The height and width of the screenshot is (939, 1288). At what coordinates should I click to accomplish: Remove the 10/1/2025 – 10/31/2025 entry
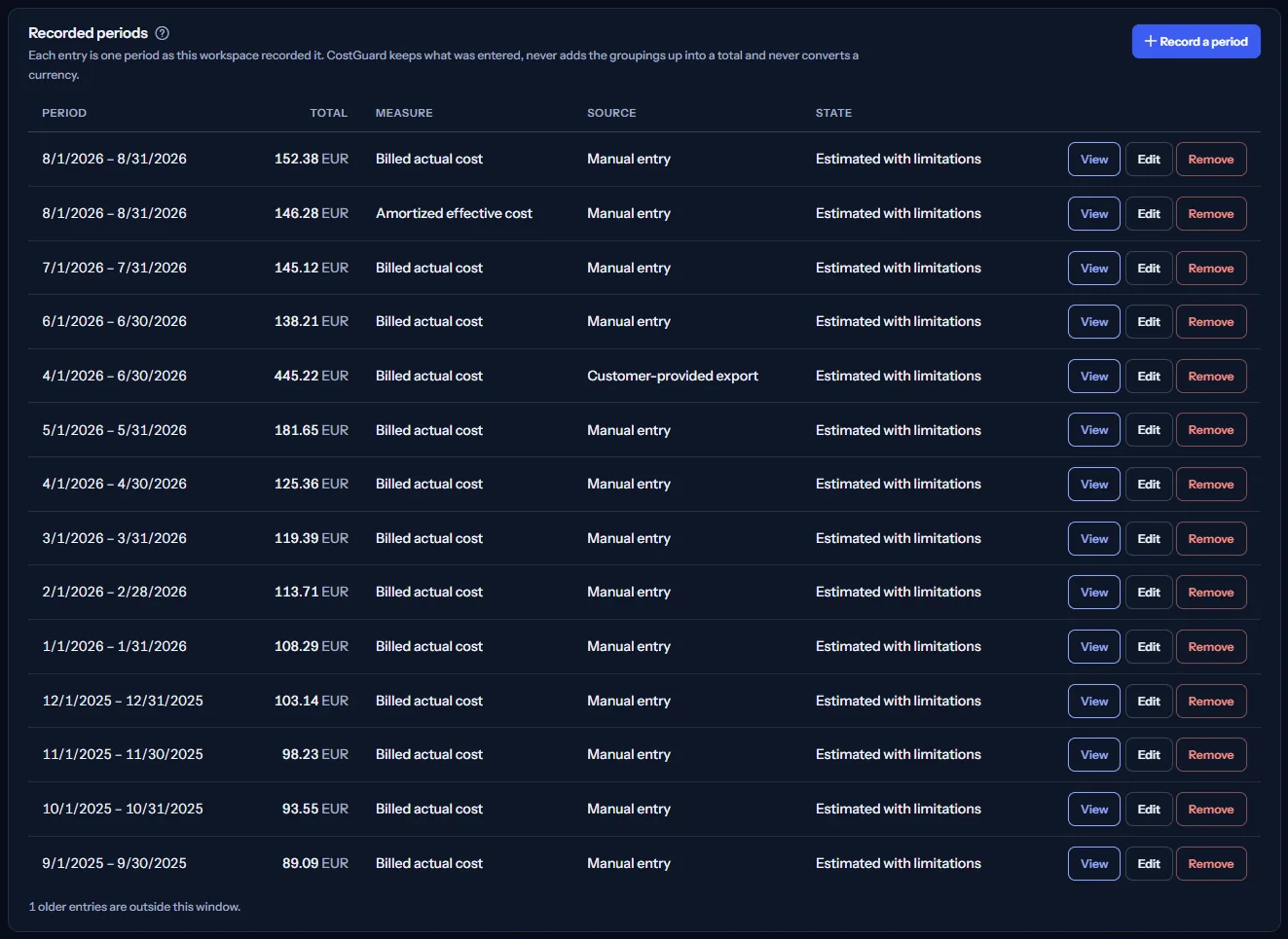pos(1211,810)
